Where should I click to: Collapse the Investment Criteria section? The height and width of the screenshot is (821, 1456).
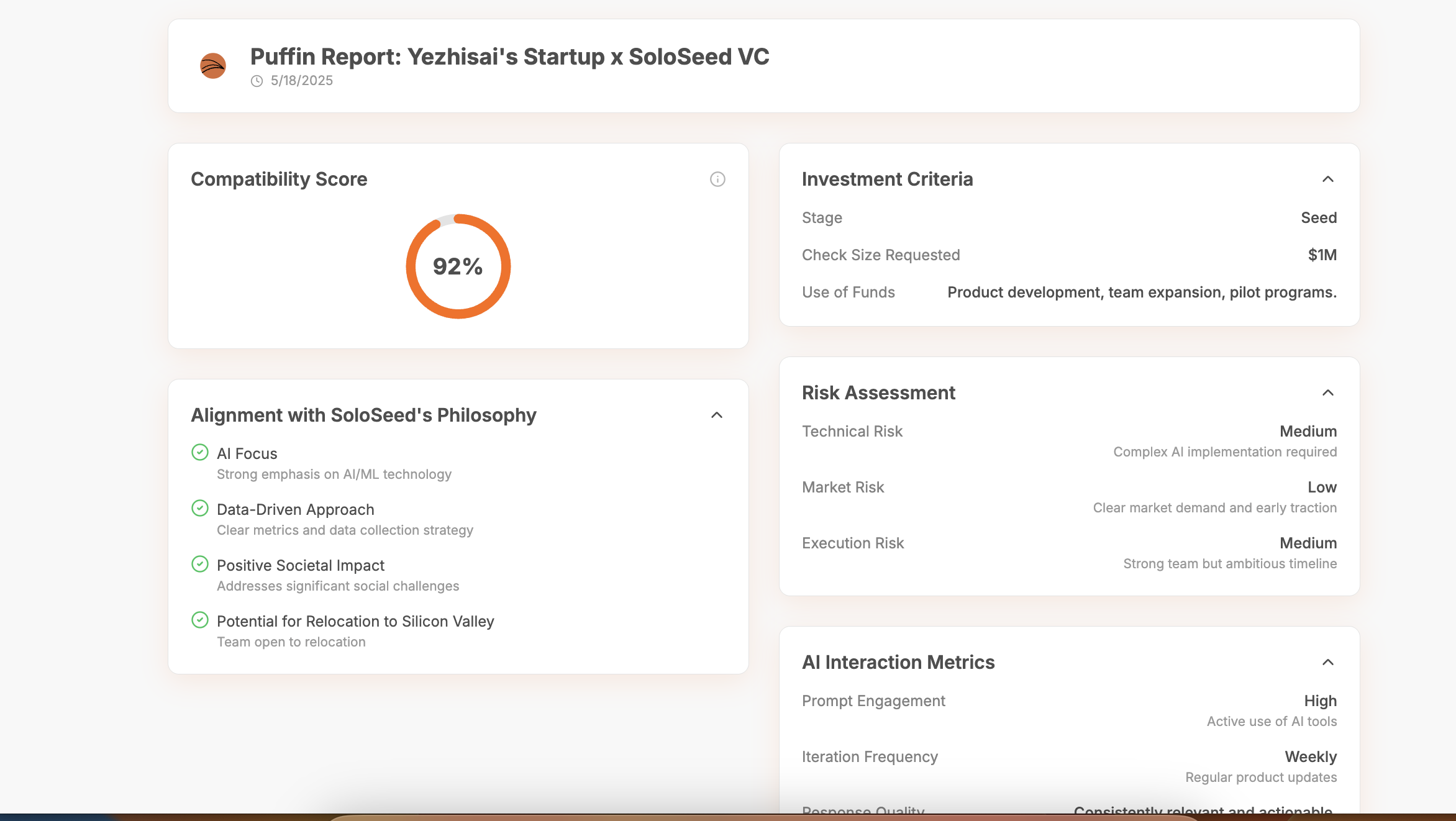1328,179
